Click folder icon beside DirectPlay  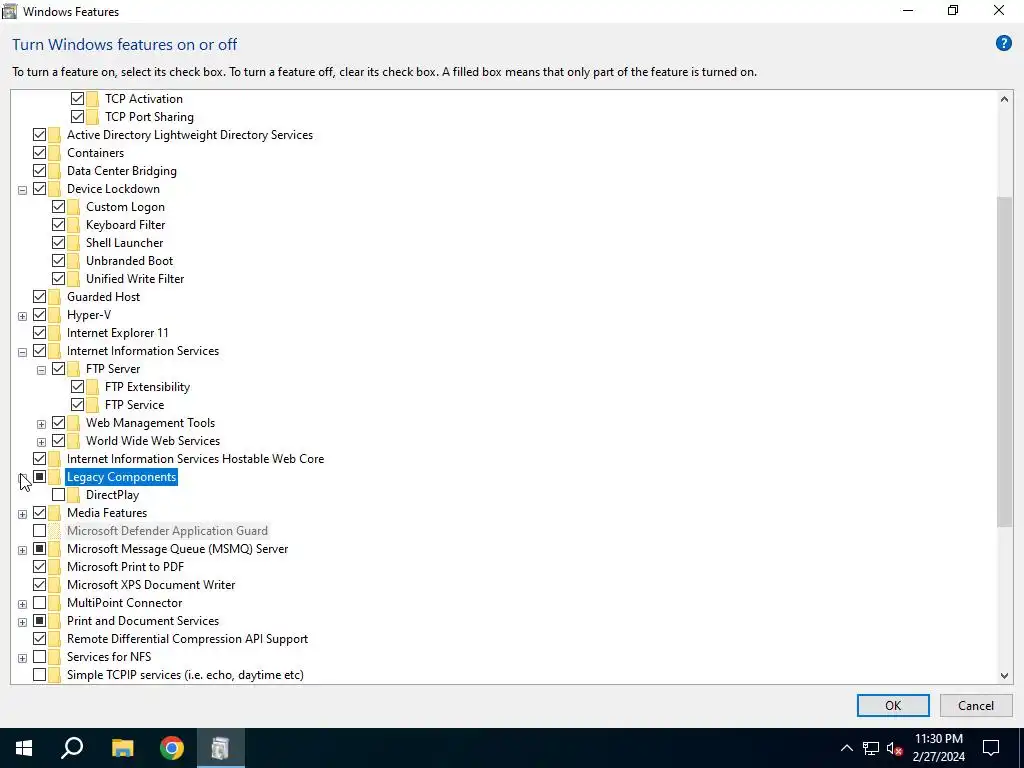click(x=74, y=495)
